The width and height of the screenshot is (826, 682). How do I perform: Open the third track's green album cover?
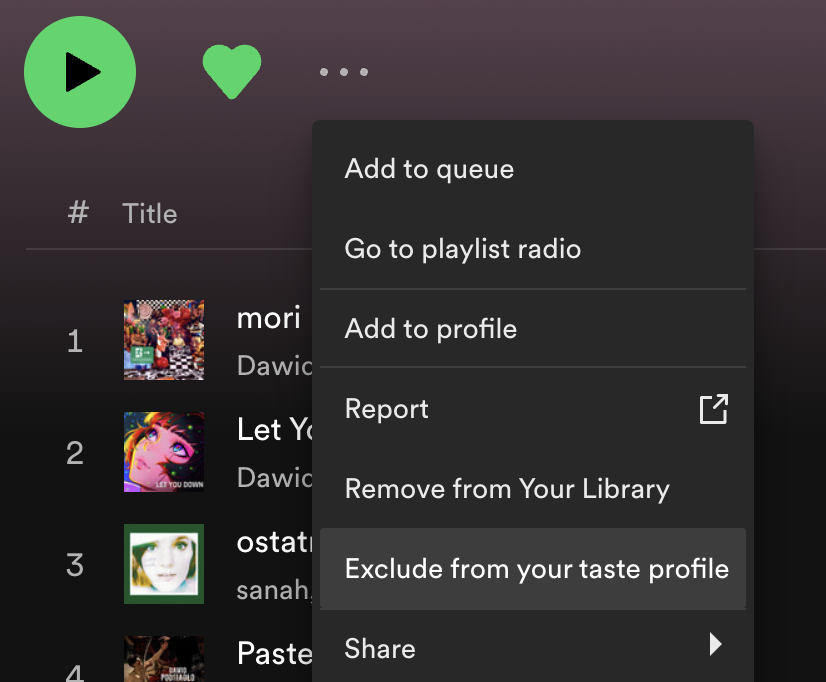point(164,564)
